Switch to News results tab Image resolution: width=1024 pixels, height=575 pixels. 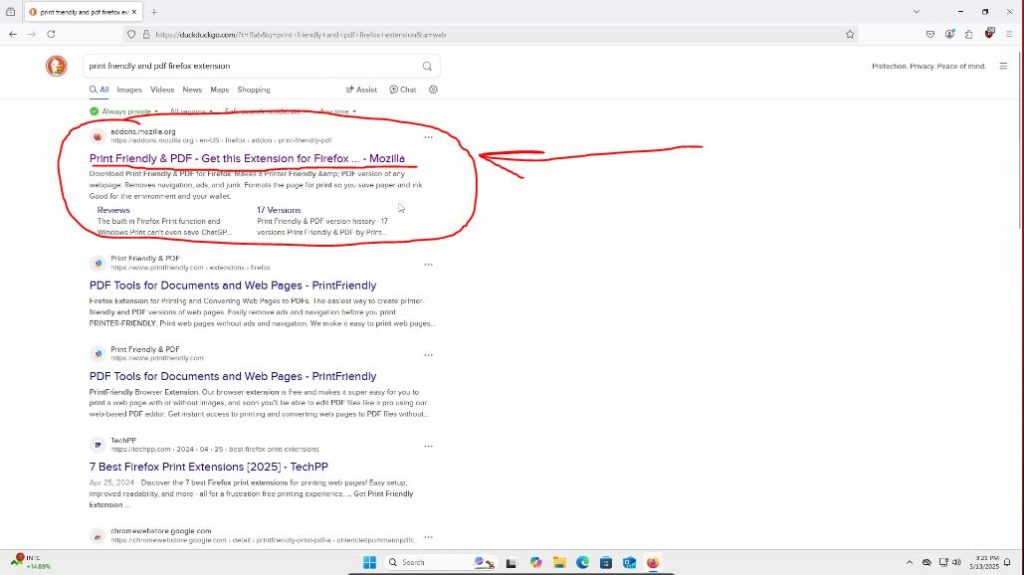[192, 90]
